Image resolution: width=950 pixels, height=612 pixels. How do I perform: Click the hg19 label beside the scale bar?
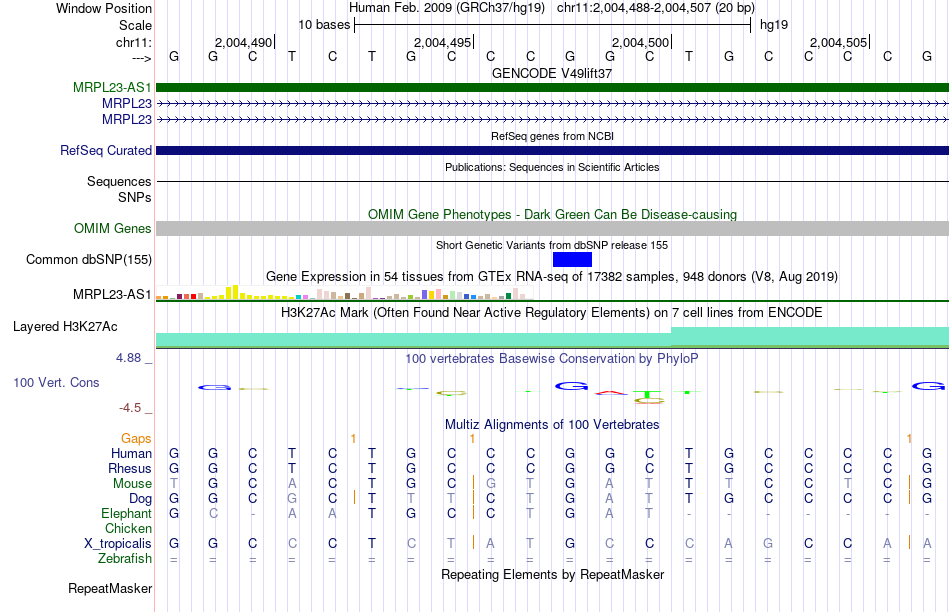(774, 25)
